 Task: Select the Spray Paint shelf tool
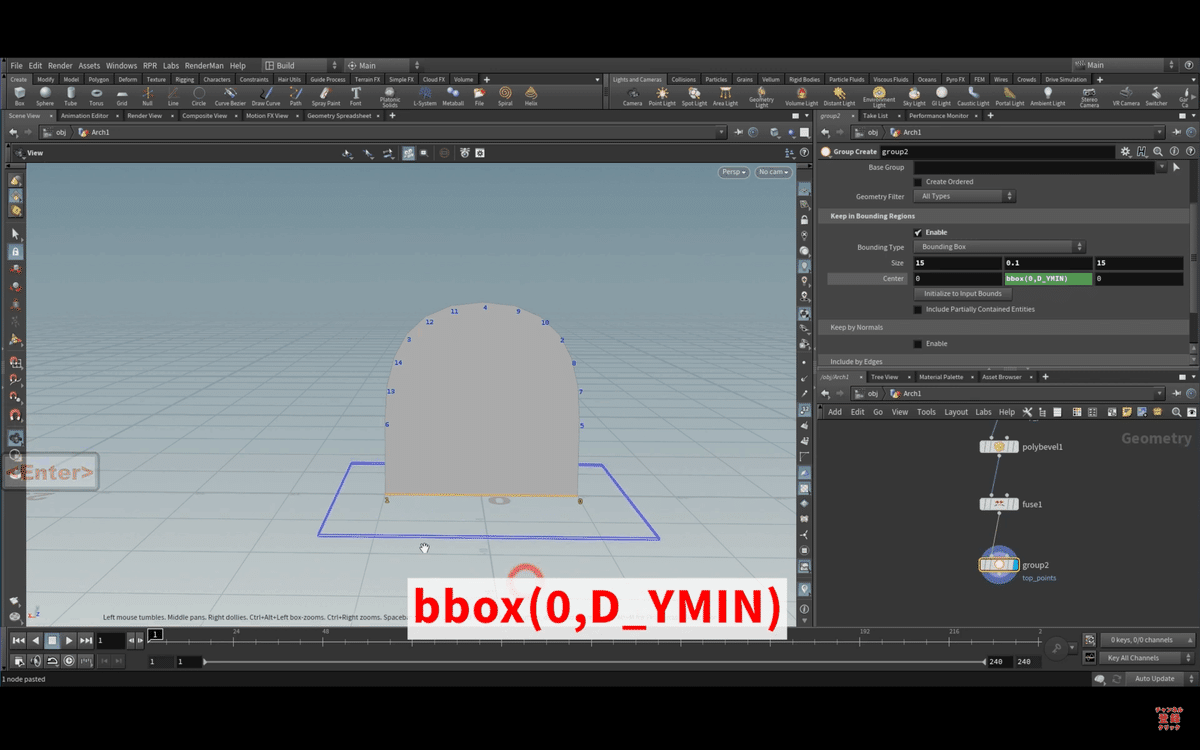326,96
